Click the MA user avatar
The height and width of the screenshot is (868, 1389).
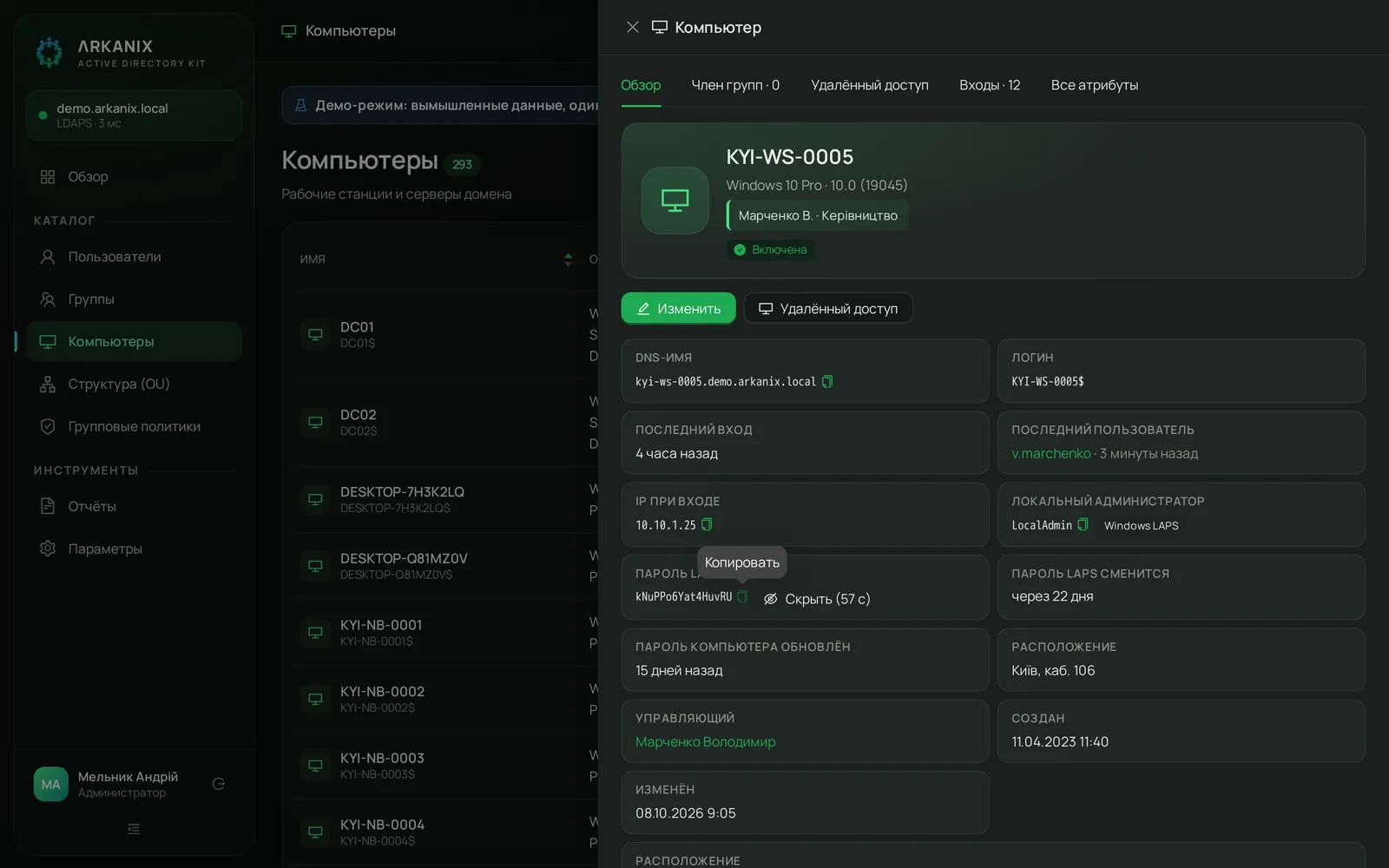(50, 785)
